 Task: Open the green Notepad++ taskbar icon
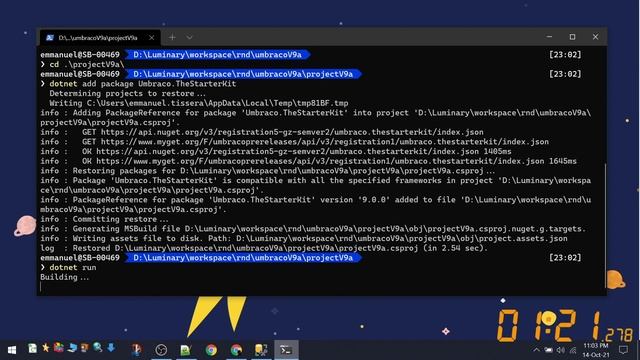coord(186,350)
